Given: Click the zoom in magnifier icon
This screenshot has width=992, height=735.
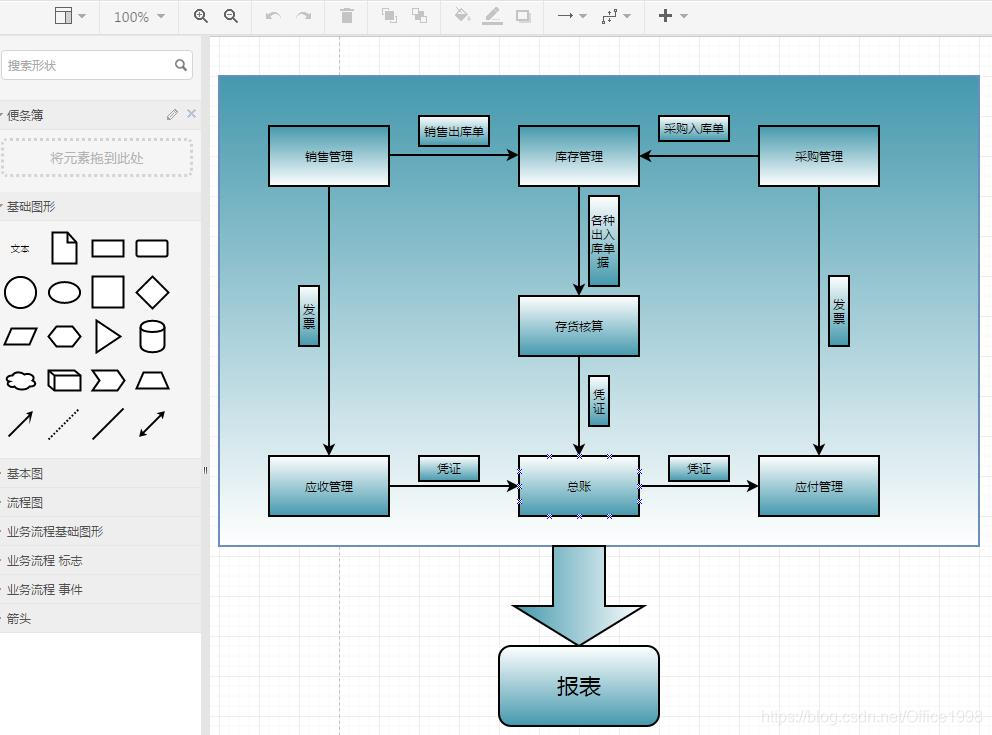Looking at the screenshot, I should (201, 16).
